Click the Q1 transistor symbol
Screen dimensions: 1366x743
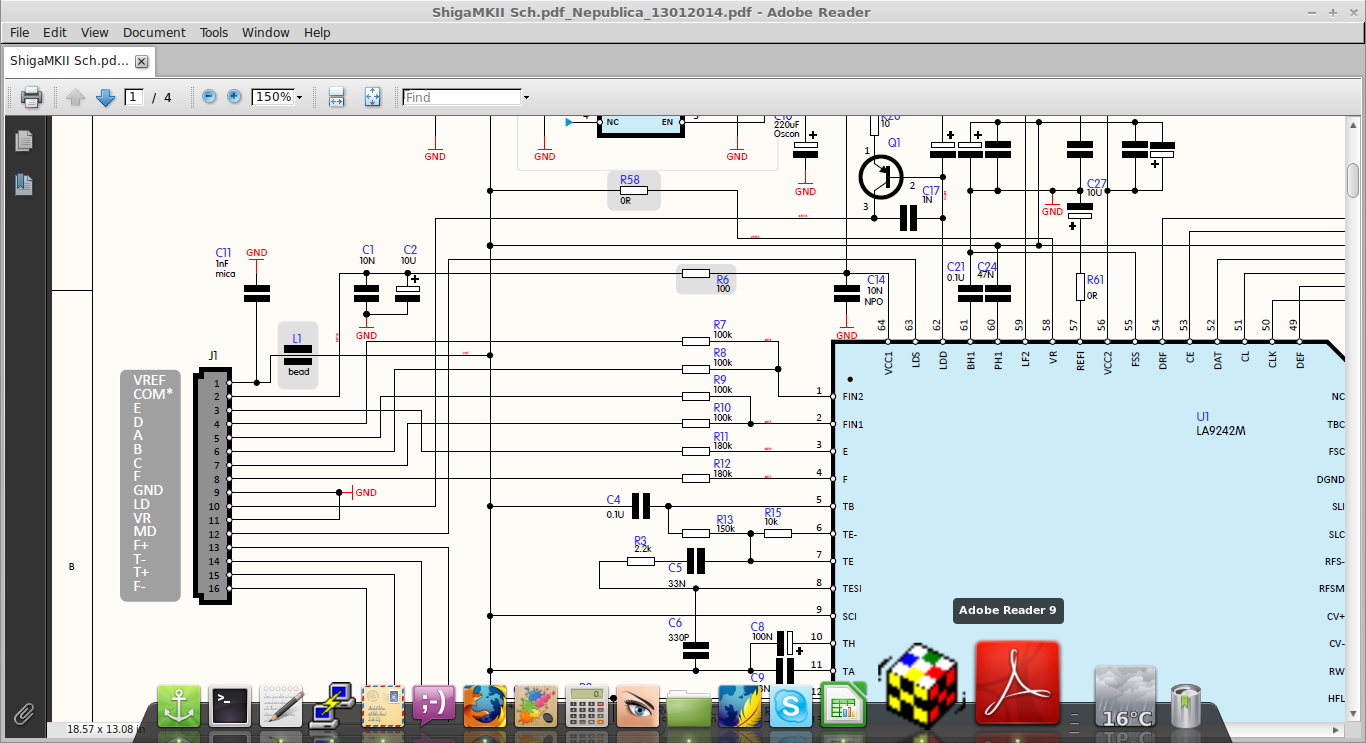pos(882,176)
